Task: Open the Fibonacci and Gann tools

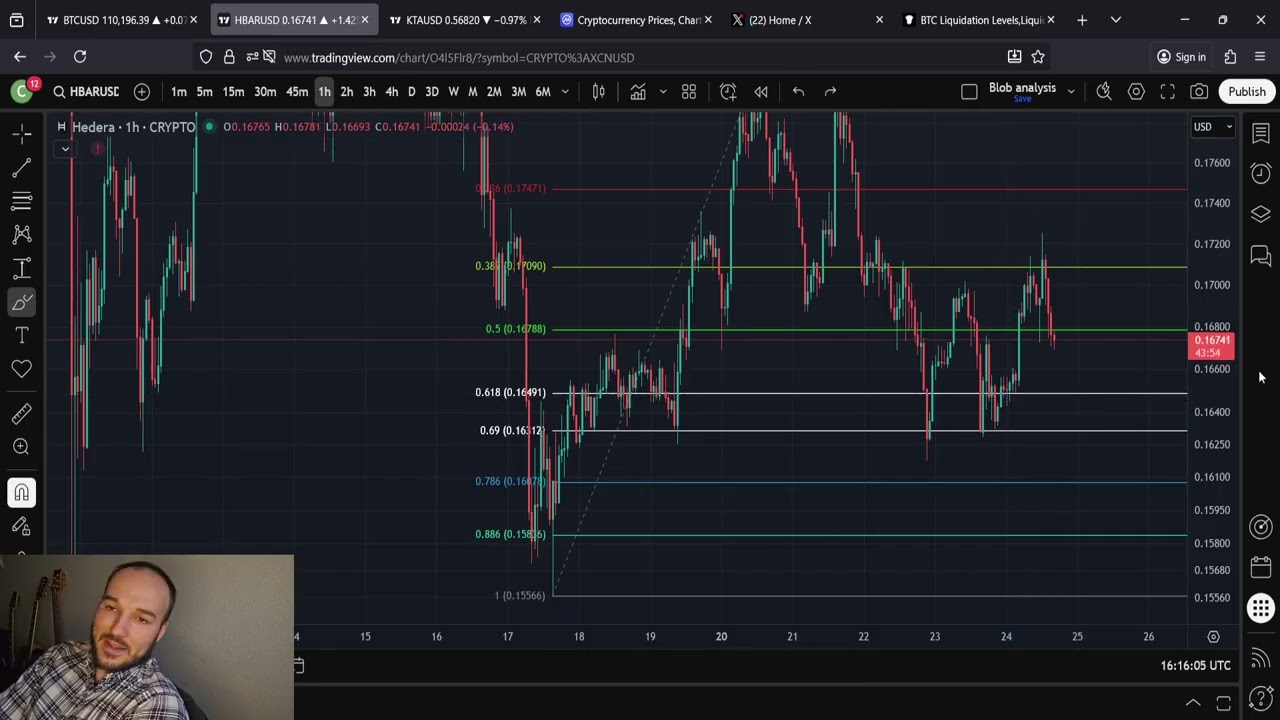Action: pyautogui.click(x=22, y=201)
